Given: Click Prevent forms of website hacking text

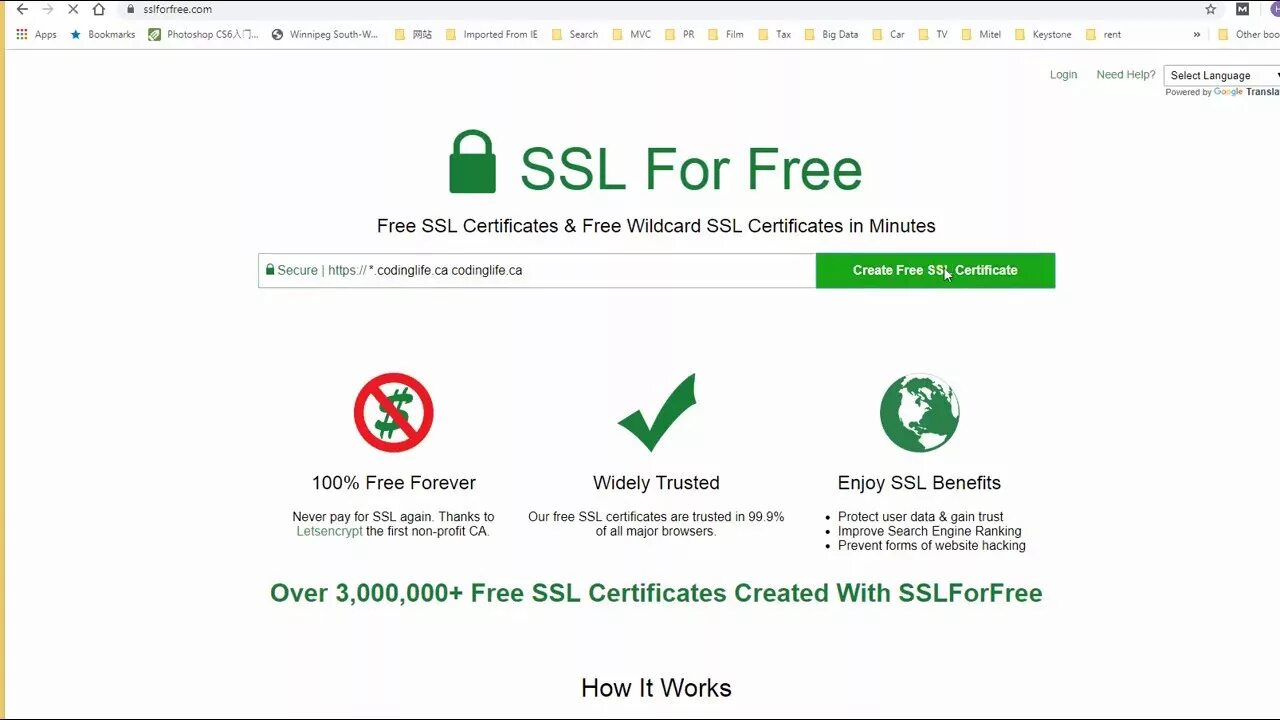Looking at the screenshot, I should pos(931,545).
